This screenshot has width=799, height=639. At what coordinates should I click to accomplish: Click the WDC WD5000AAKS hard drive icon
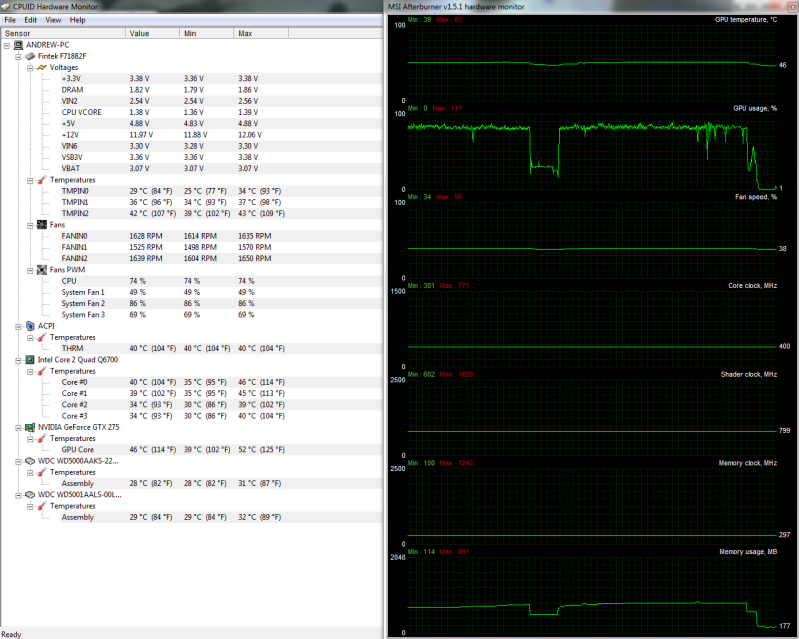pos(30,461)
